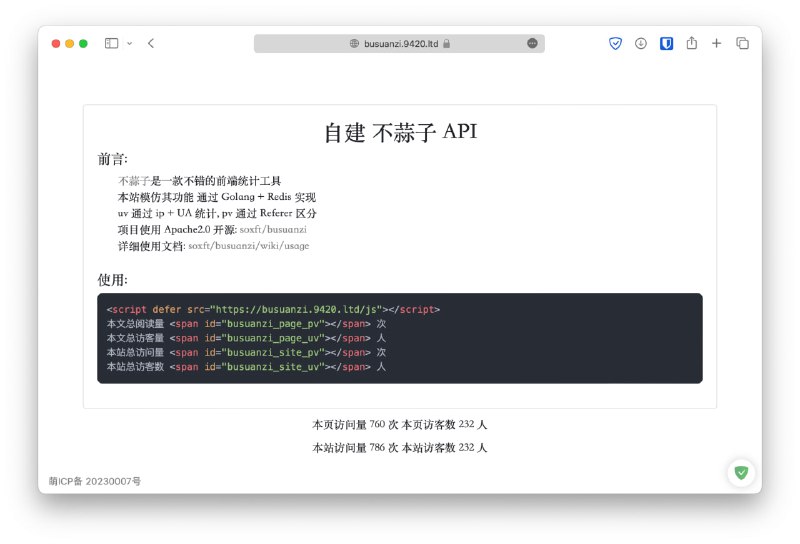This screenshot has height=544, width=800.
Task: Click the script defer src code line
Action: click(x=273, y=309)
